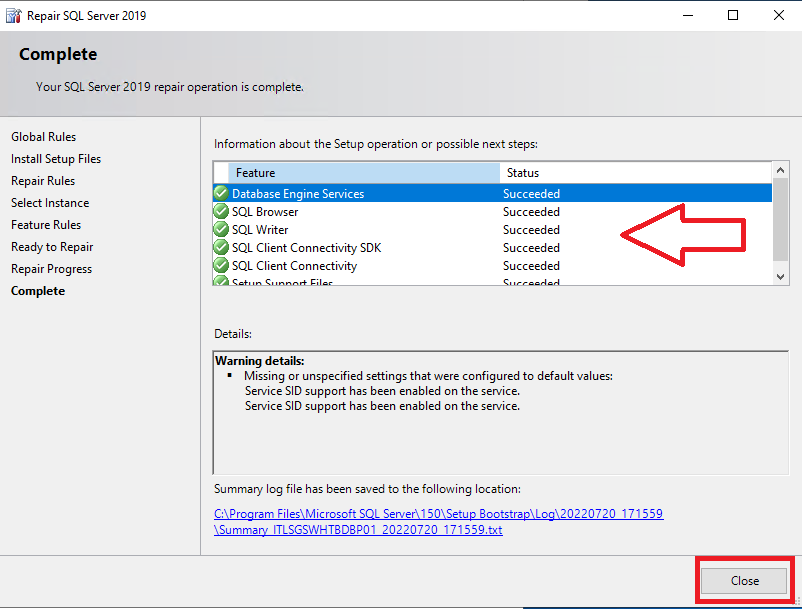The height and width of the screenshot is (609, 802).
Task: Click the 'Missing or unspecified settings' warning line
Action: (428, 376)
